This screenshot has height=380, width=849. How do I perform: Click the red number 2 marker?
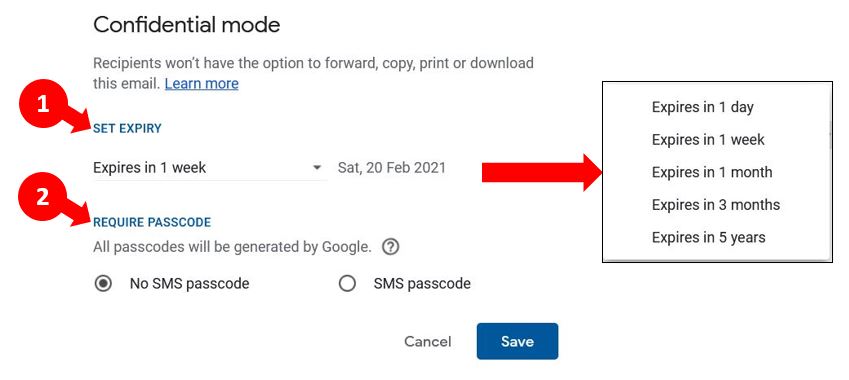(x=43, y=197)
